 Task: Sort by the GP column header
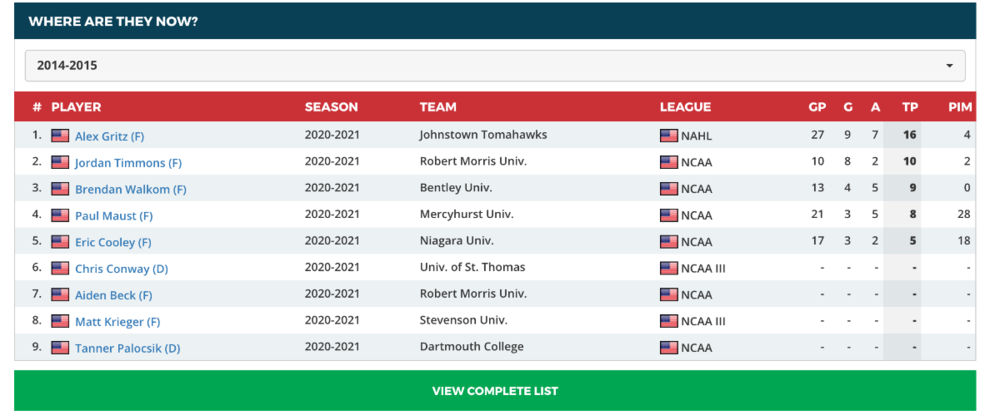(x=817, y=107)
